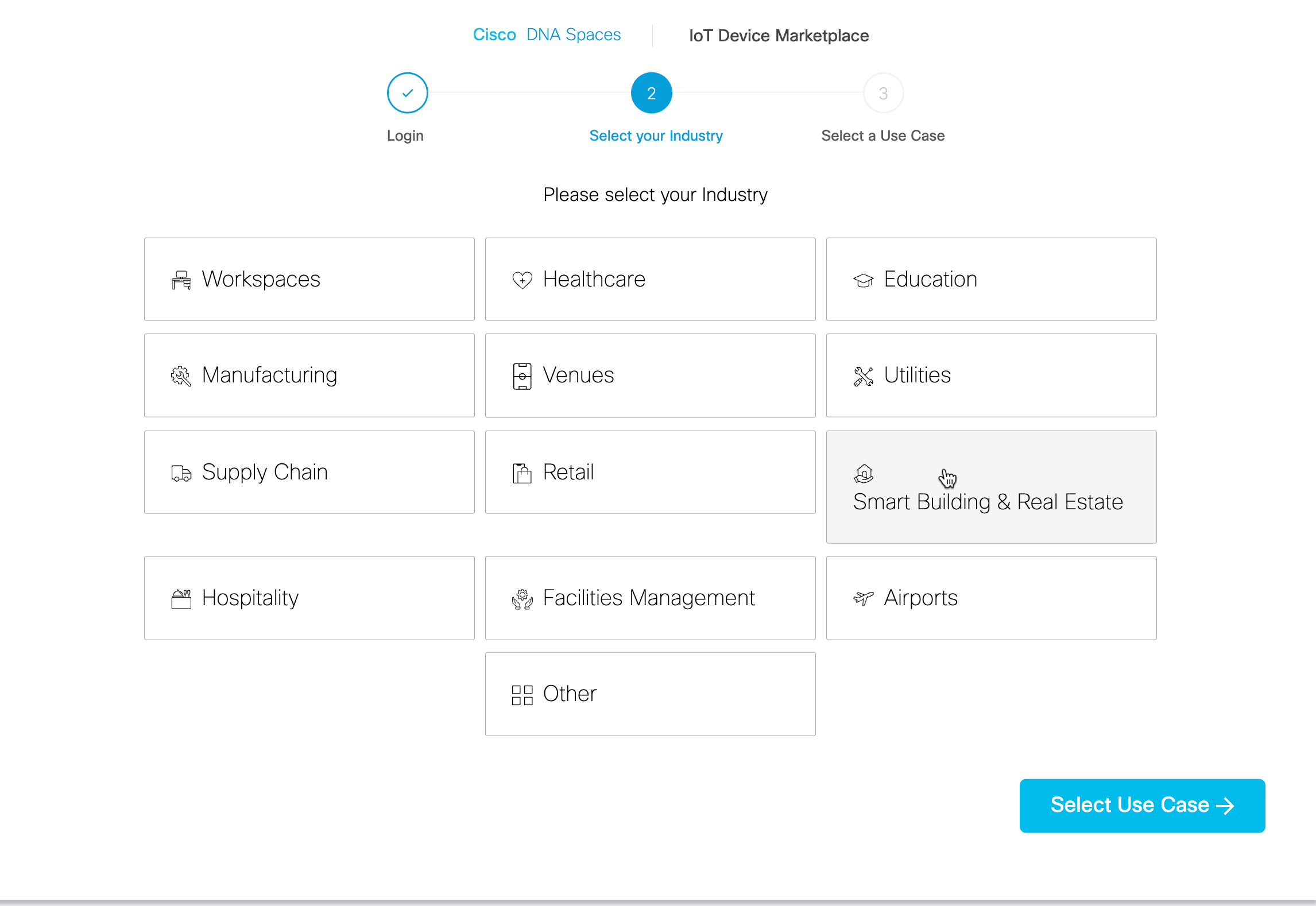Click the Login step label
Image resolution: width=1316 pixels, height=906 pixels.
(405, 136)
